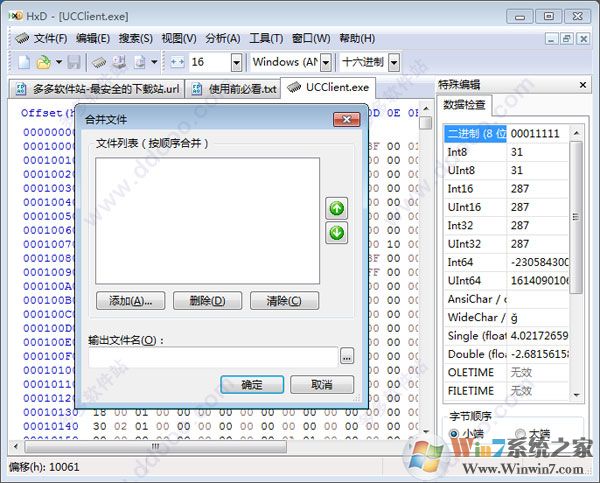Select the 大端 byte order radio
The height and width of the screenshot is (483, 600).
click(520, 434)
